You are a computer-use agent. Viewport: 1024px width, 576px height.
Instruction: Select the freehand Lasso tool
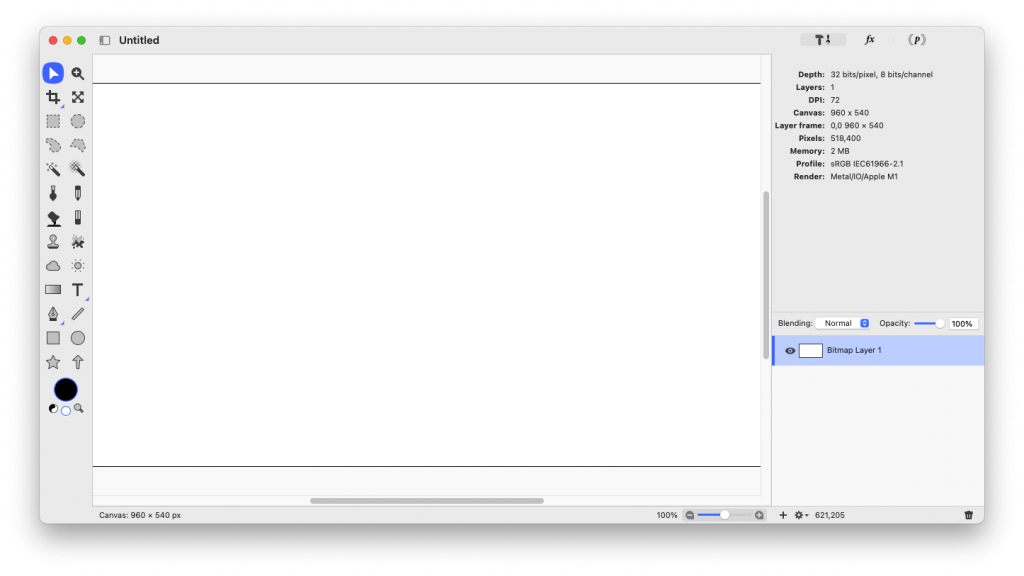tap(53, 145)
